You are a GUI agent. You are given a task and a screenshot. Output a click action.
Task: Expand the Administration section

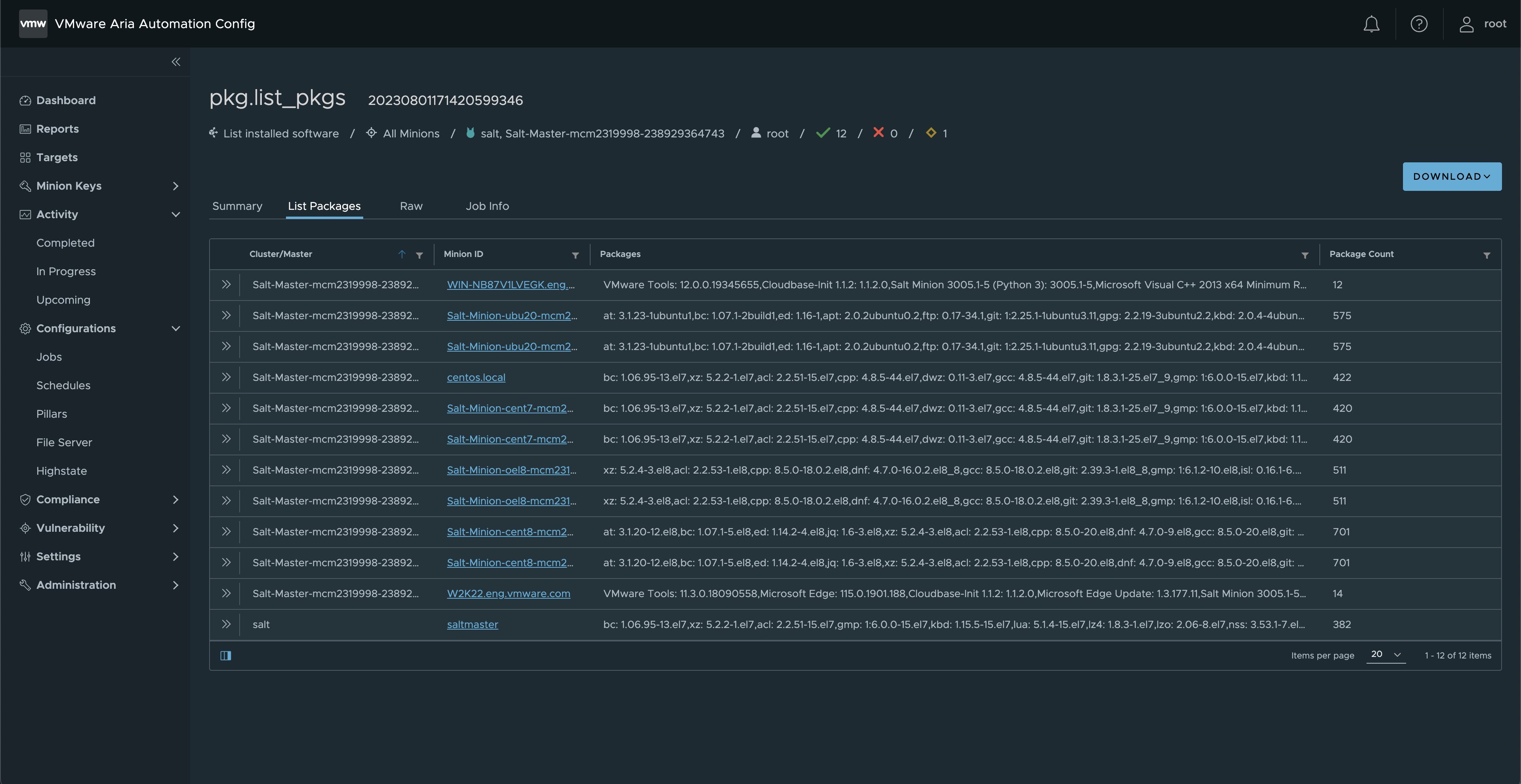tap(175, 585)
